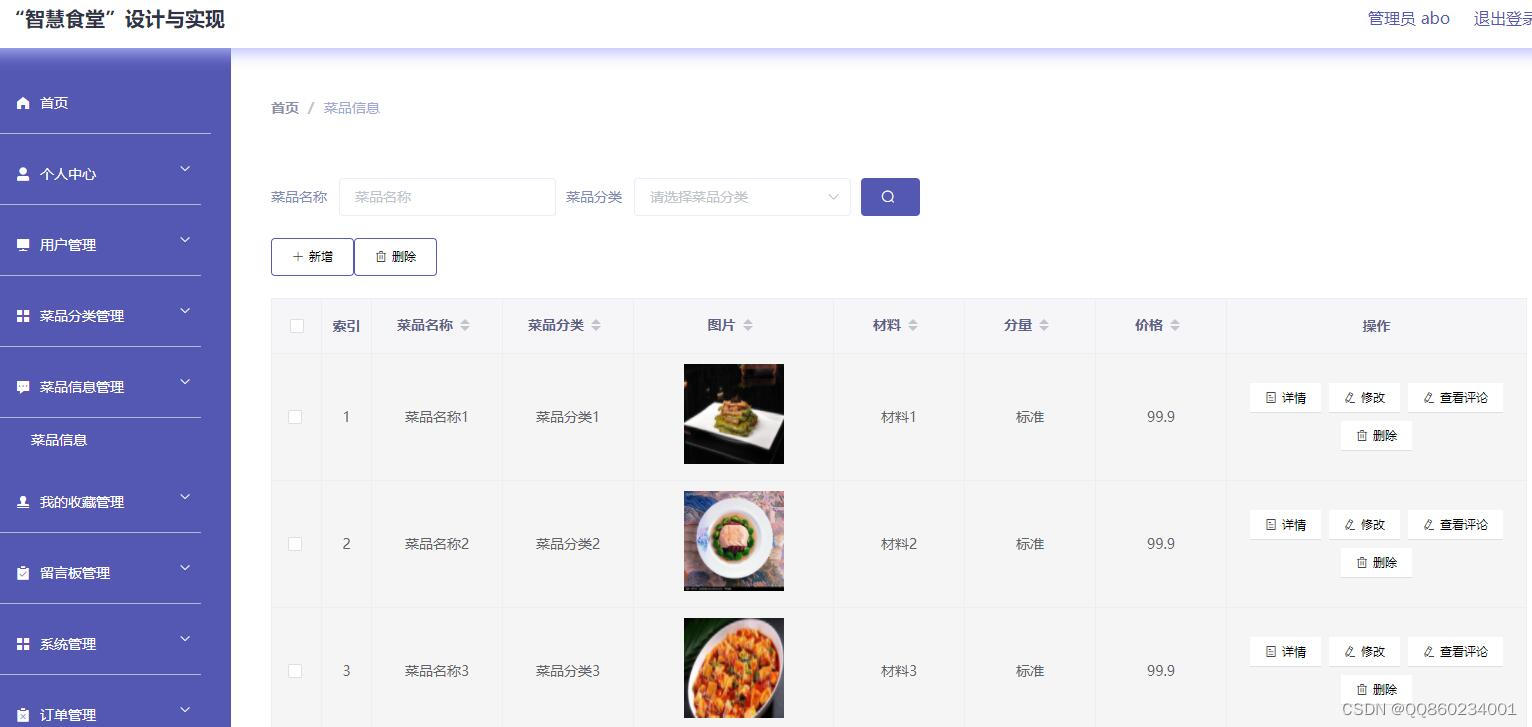The width and height of the screenshot is (1532, 727).
Task: Click 查看评论 on row 1
Action: [1455, 397]
